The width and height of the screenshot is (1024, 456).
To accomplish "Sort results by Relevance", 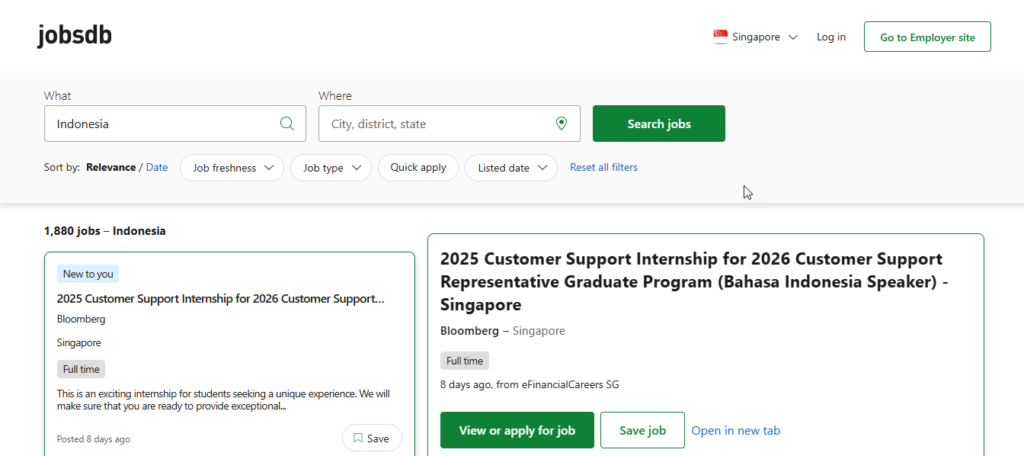I will click(111, 167).
